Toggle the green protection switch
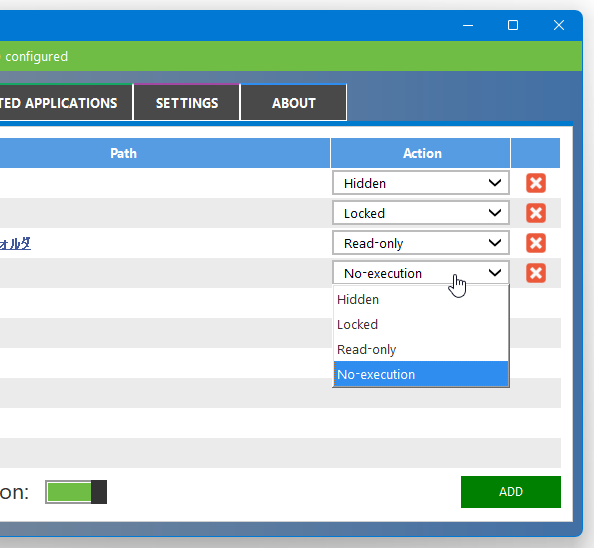Screen dimensions: 594x548 pyautogui.click(x=76, y=492)
